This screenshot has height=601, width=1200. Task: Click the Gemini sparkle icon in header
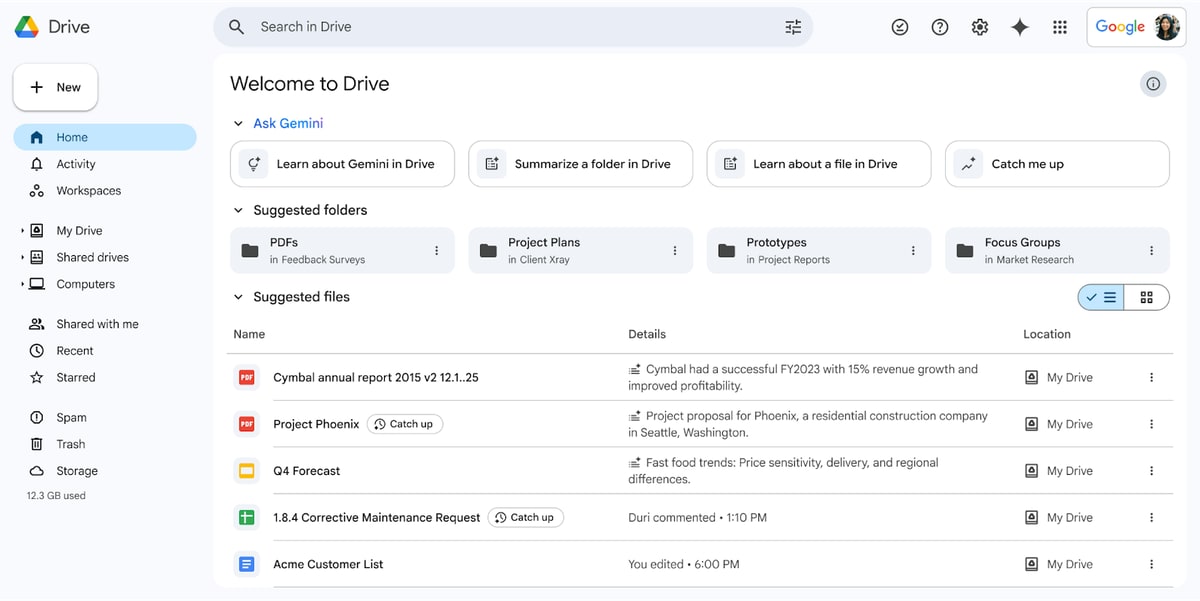[1019, 27]
